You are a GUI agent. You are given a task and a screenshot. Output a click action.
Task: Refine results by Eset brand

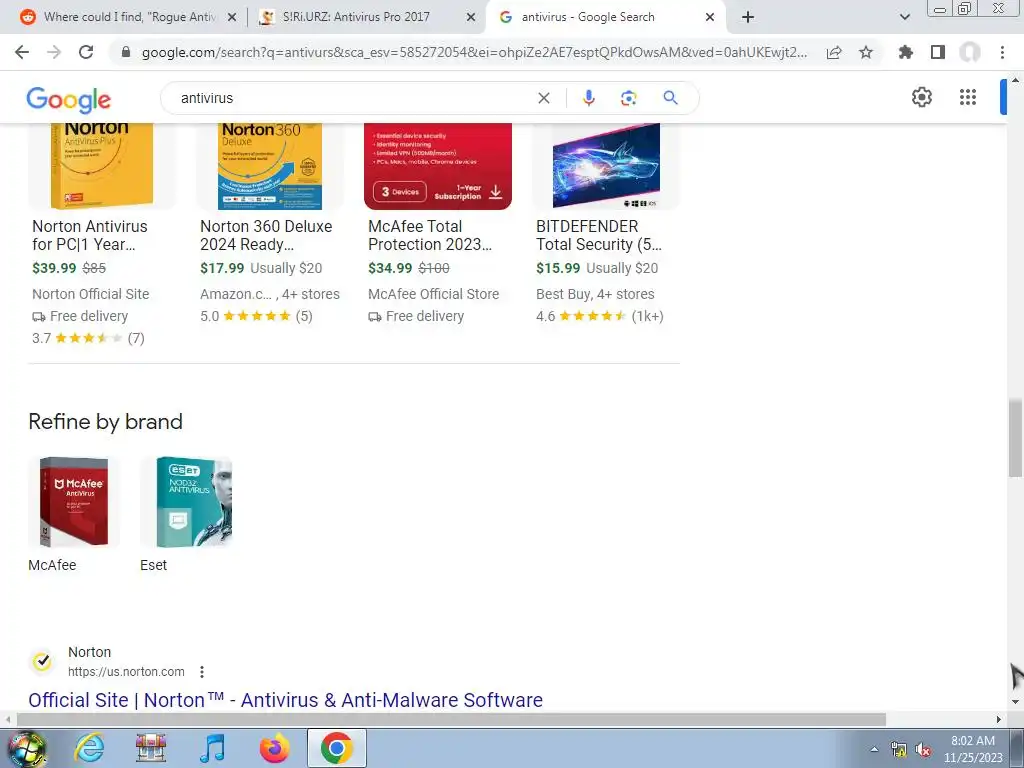pos(186,515)
